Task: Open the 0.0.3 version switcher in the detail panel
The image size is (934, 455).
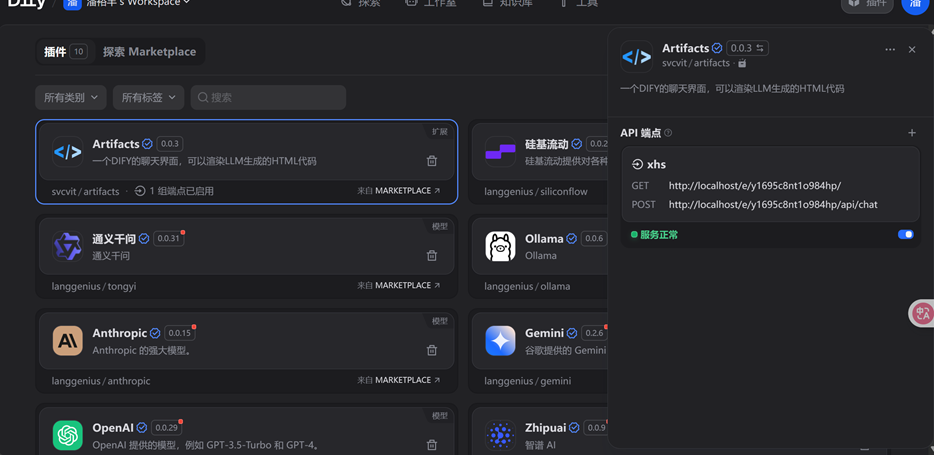Action: pos(748,48)
